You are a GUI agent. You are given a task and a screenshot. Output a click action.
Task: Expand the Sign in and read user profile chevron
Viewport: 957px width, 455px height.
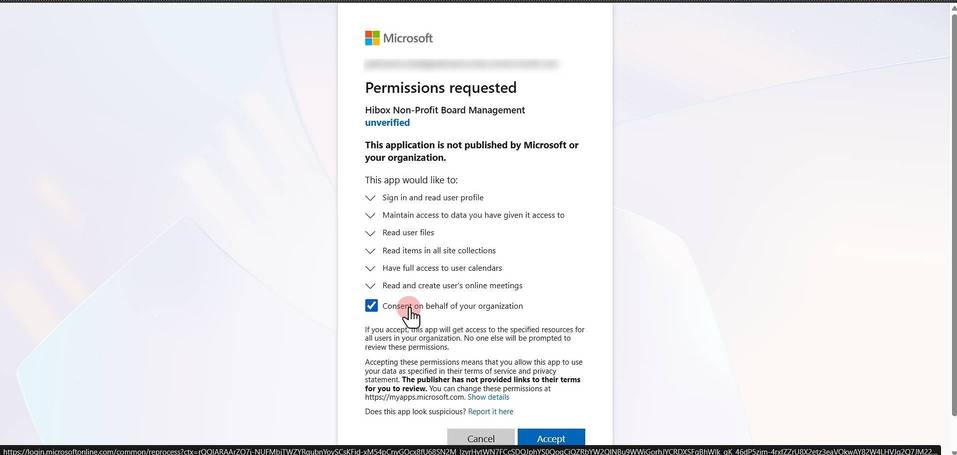click(370, 198)
